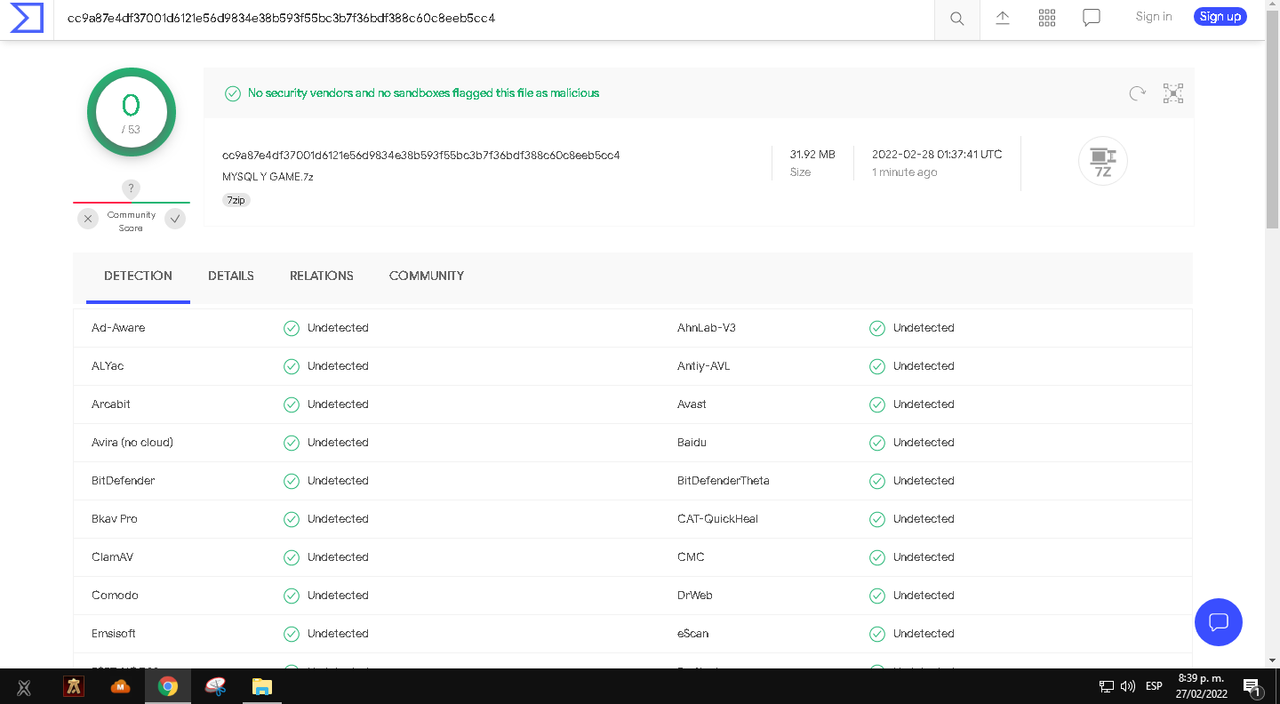Image resolution: width=1280 pixels, height=704 pixels.
Task: Click the ALYac vendor name
Action: coord(108,366)
